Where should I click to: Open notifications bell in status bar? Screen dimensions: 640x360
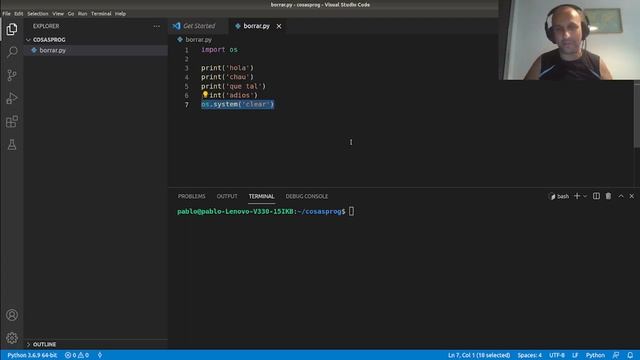coord(630,355)
